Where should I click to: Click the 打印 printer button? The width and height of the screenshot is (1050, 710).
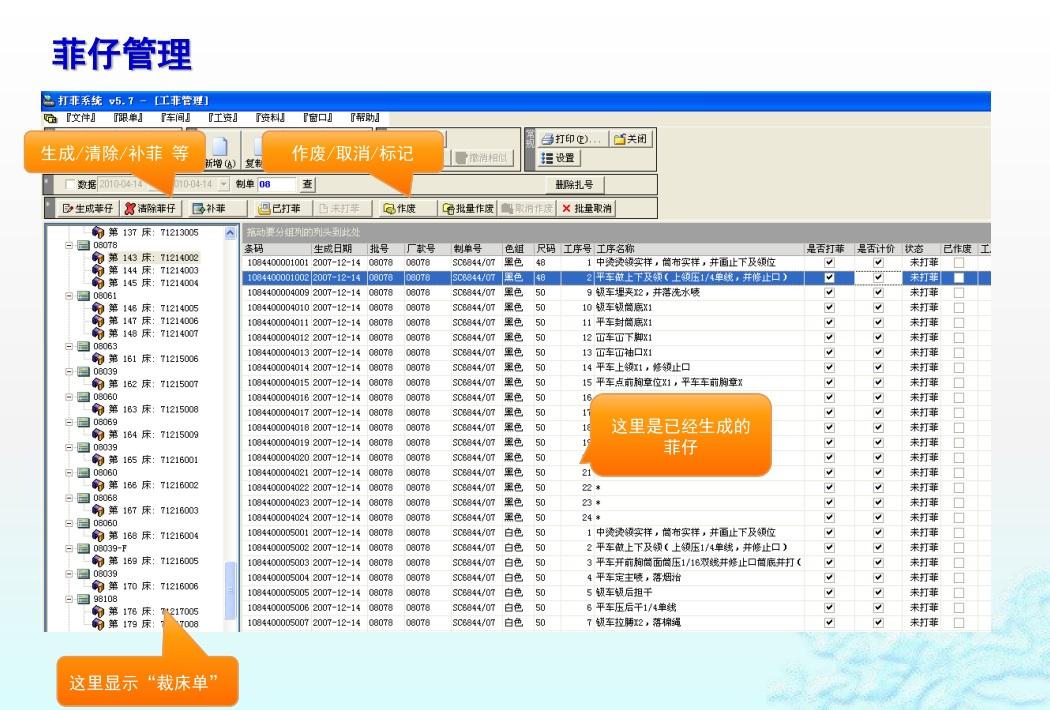point(573,139)
